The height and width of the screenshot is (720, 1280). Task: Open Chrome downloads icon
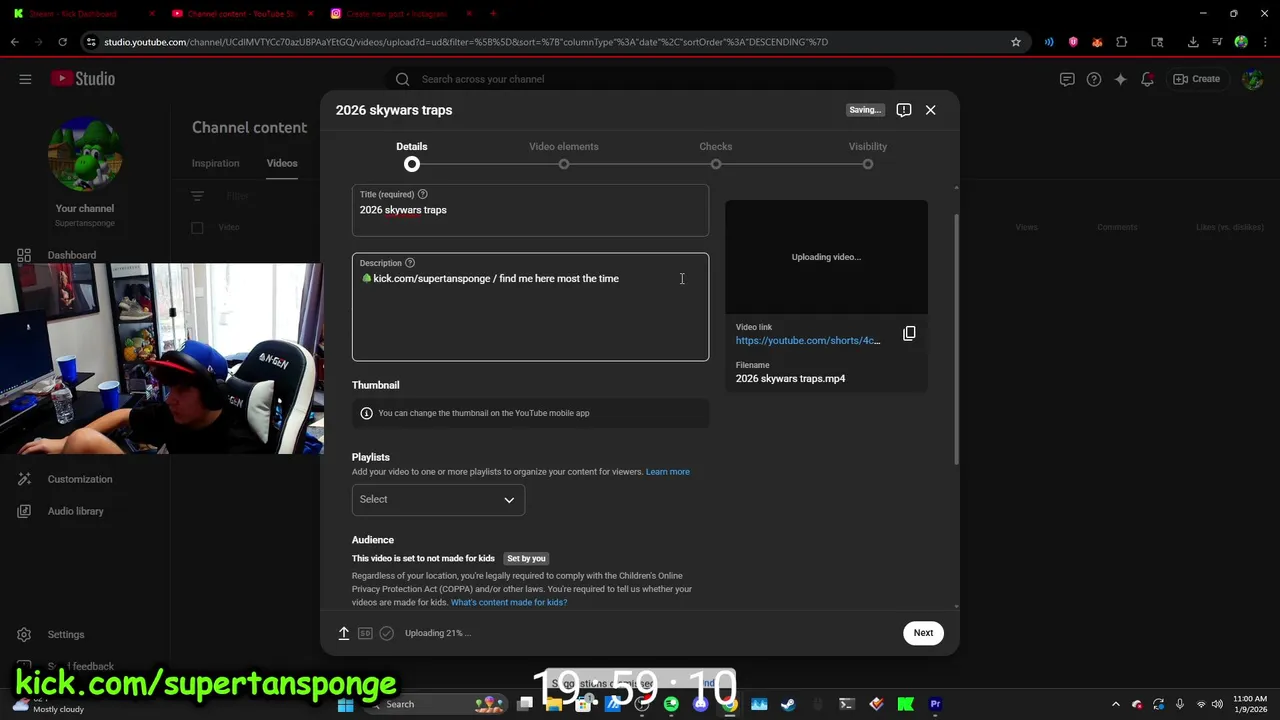pos(1193,42)
